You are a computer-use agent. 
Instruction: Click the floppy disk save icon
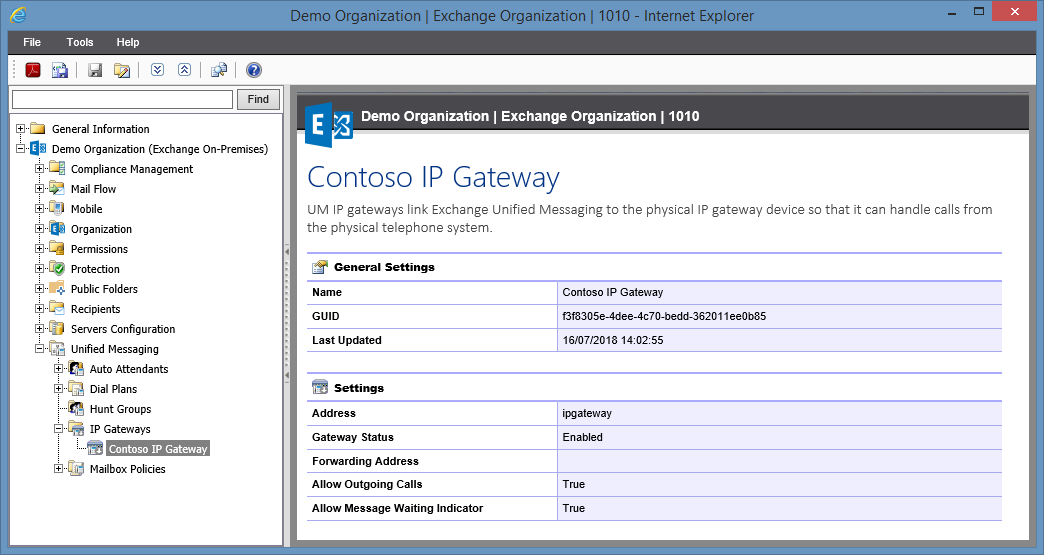(95, 70)
